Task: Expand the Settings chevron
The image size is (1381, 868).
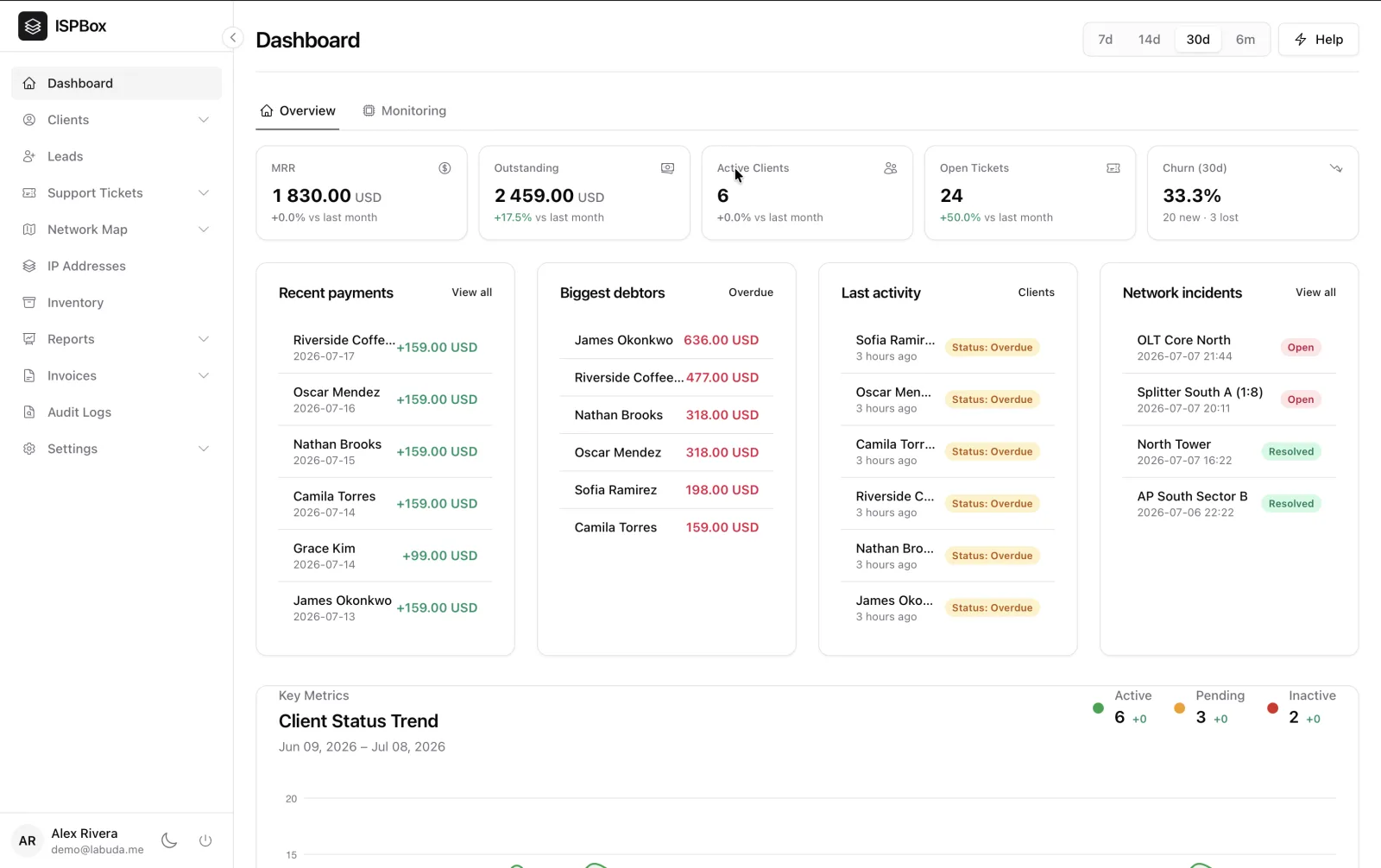Action: point(204,449)
